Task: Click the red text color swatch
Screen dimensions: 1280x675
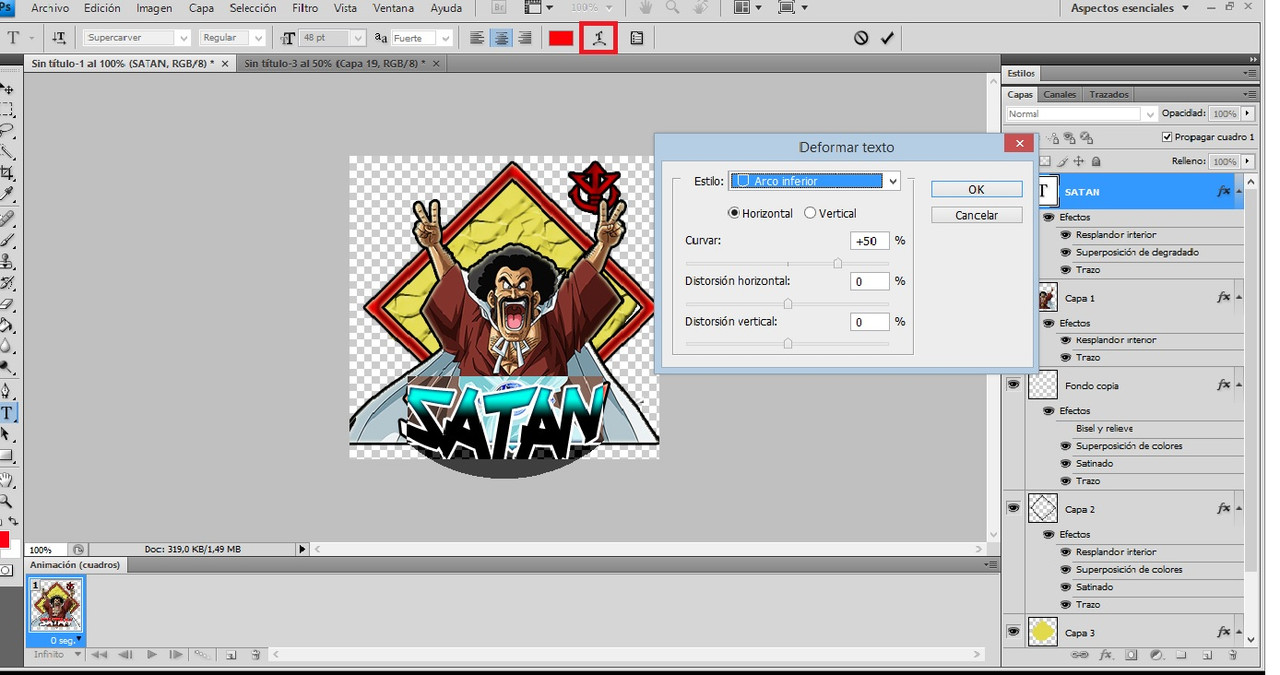Action: point(560,38)
